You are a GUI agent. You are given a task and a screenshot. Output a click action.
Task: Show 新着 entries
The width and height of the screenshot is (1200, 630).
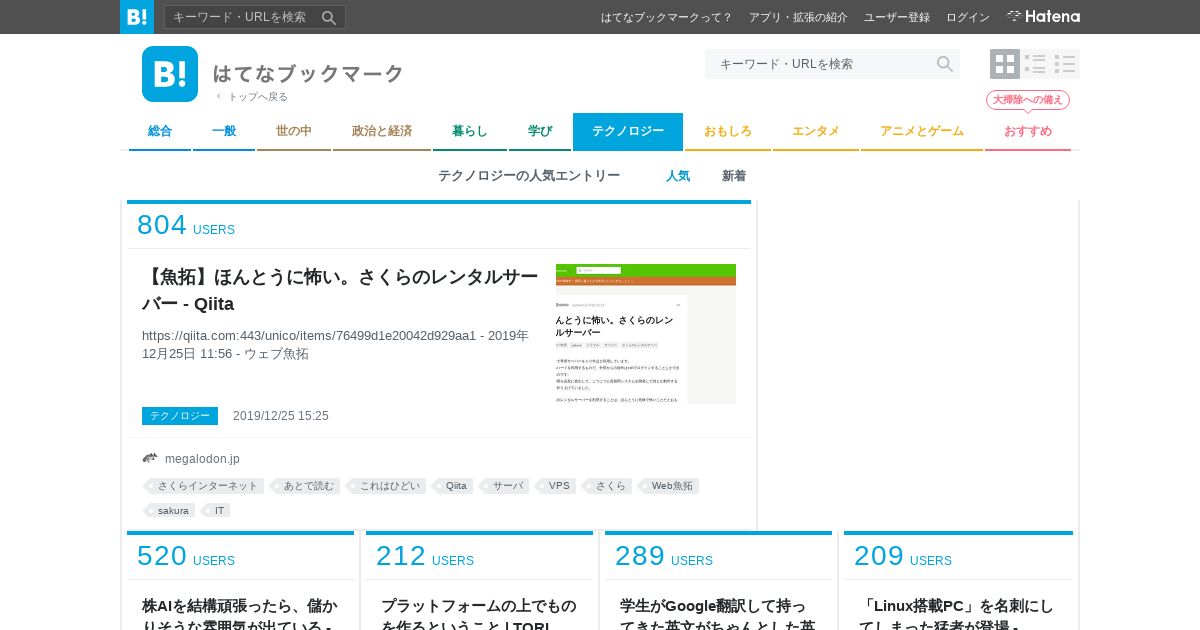[734, 176]
